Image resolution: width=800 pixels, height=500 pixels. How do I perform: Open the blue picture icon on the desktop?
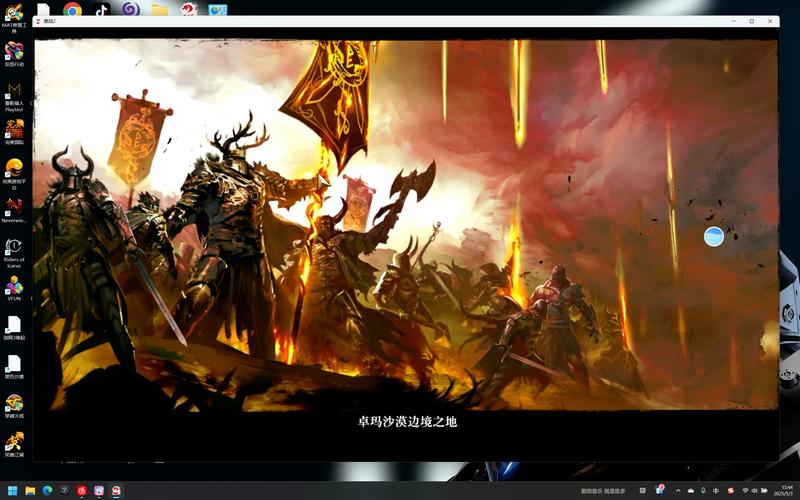pos(218,9)
